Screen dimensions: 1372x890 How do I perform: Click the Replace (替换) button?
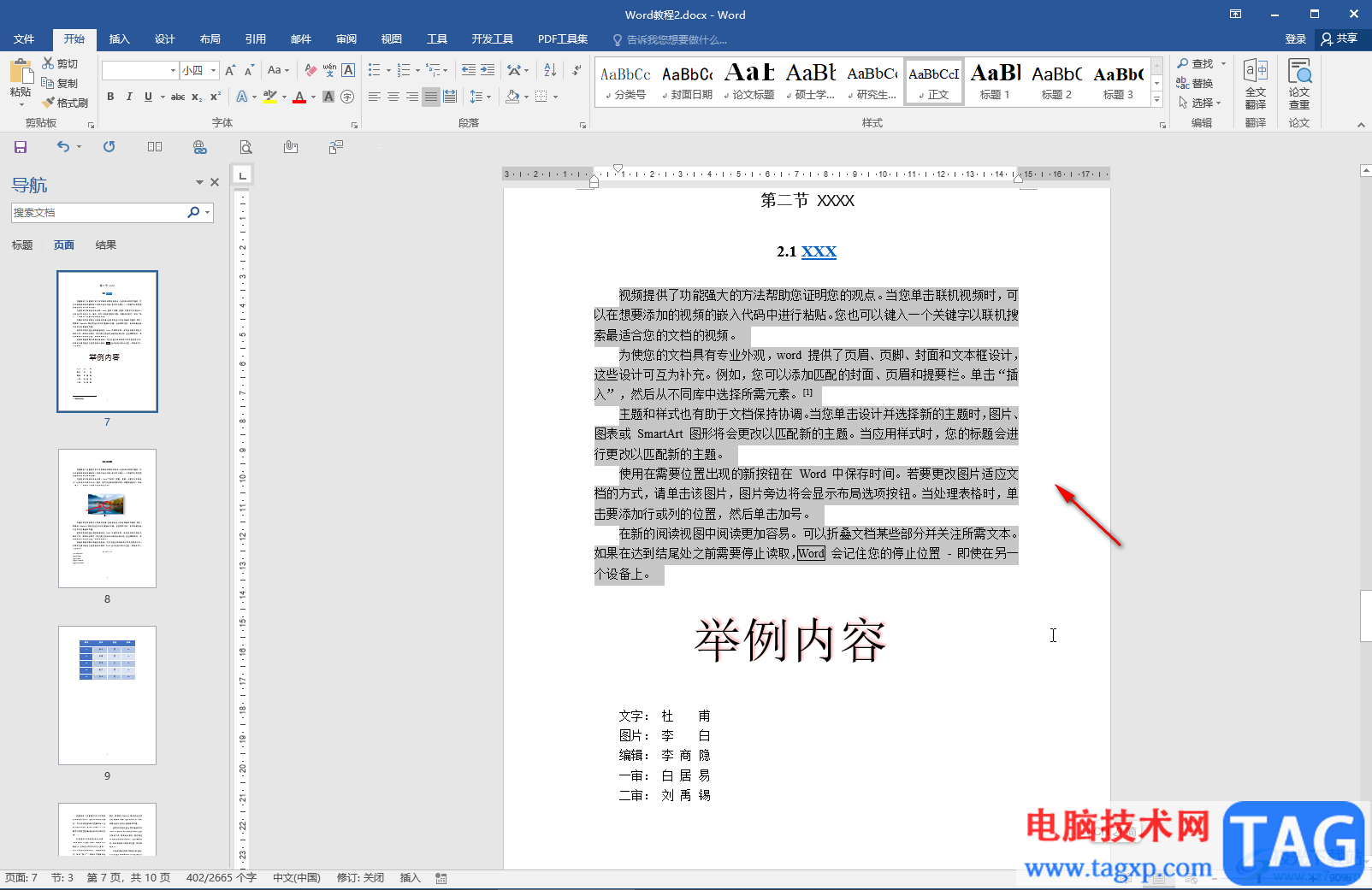pyautogui.click(x=1196, y=83)
